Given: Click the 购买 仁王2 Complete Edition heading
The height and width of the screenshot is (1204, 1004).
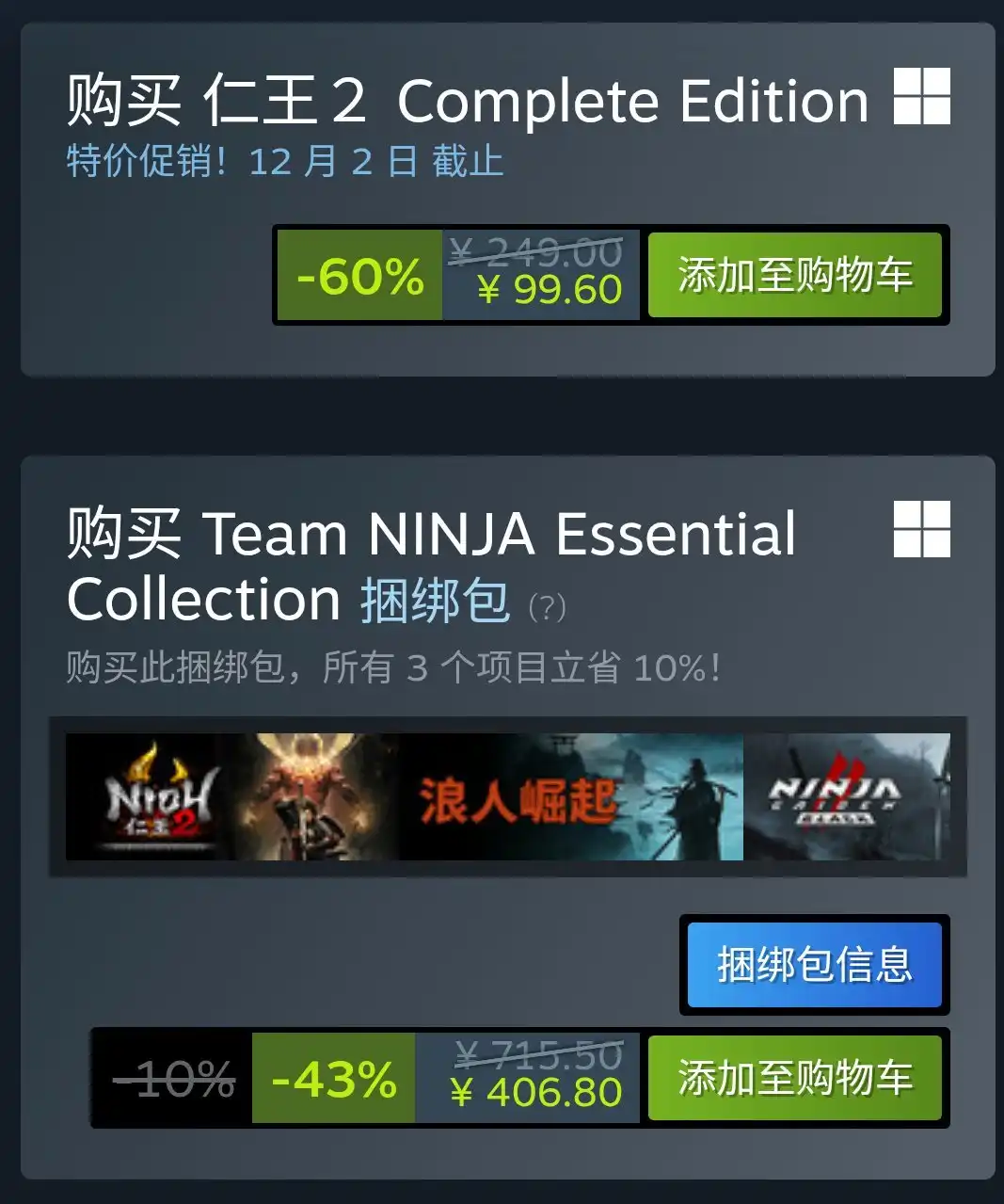Looking at the screenshot, I should (468, 101).
